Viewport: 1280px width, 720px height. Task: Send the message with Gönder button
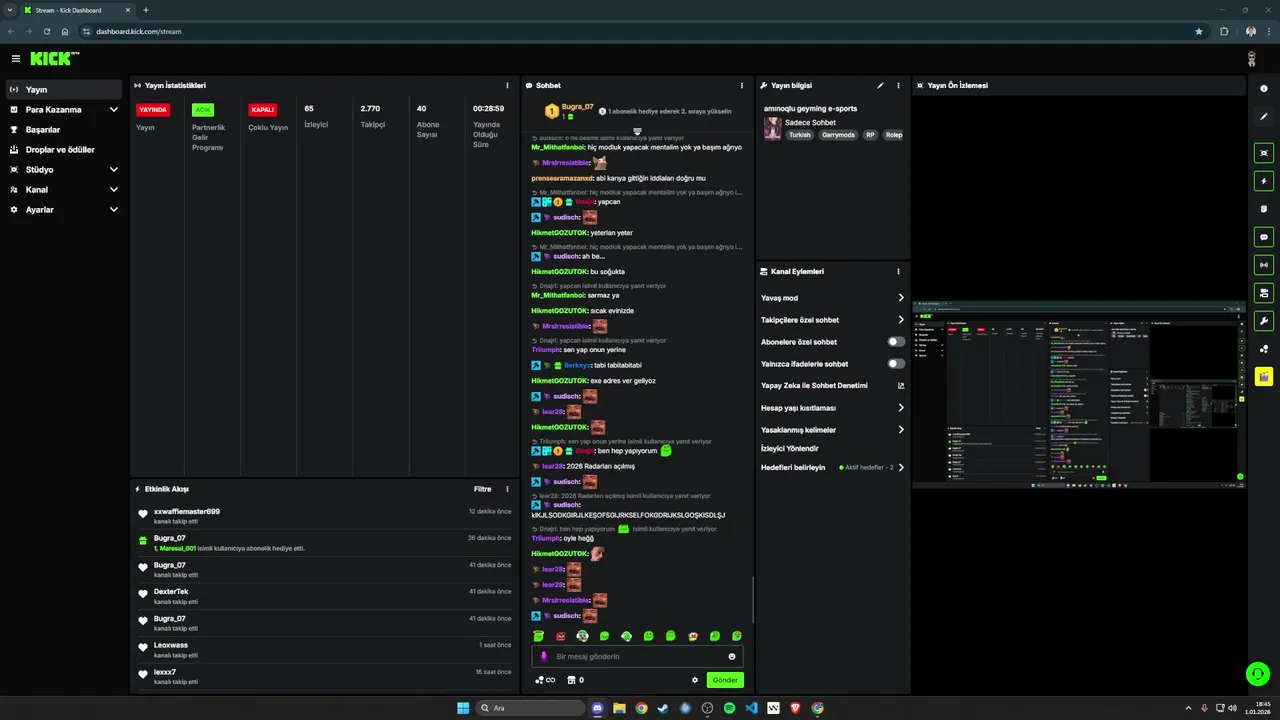pyautogui.click(x=725, y=680)
